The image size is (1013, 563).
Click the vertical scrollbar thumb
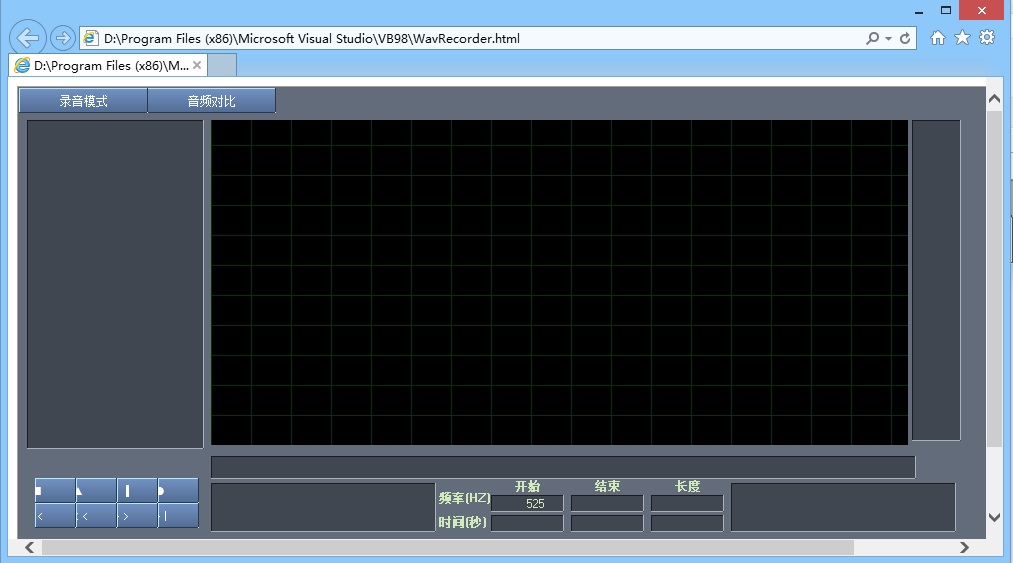pos(994,279)
